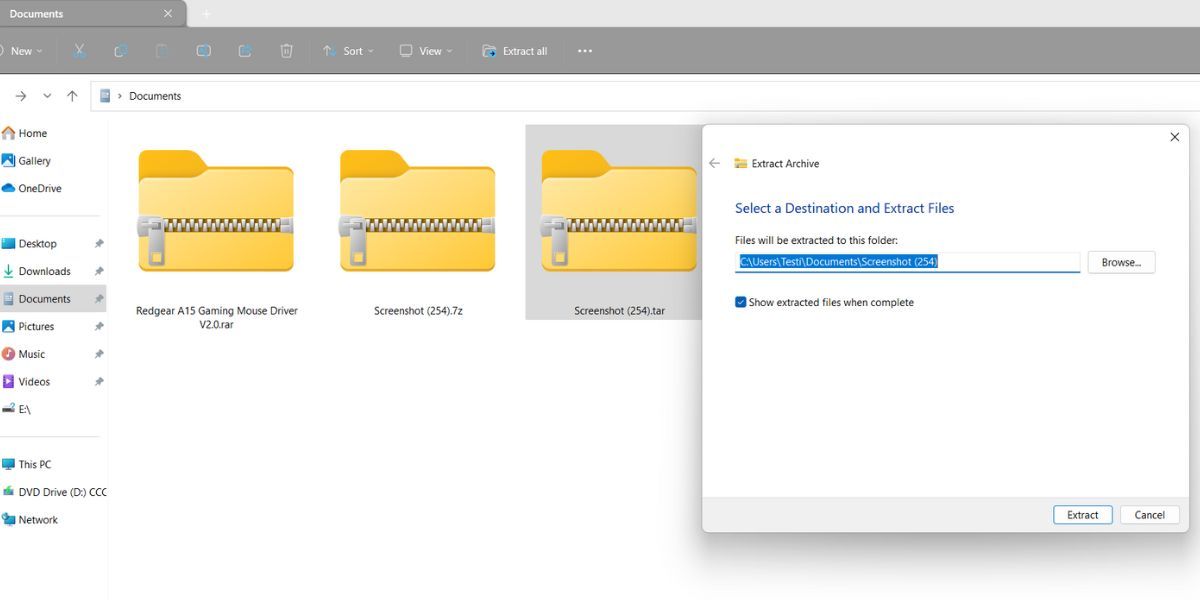Select Downloads in the sidebar
Image resolution: width=1200 pixels, height=600 pixels.
pos(44,271)
